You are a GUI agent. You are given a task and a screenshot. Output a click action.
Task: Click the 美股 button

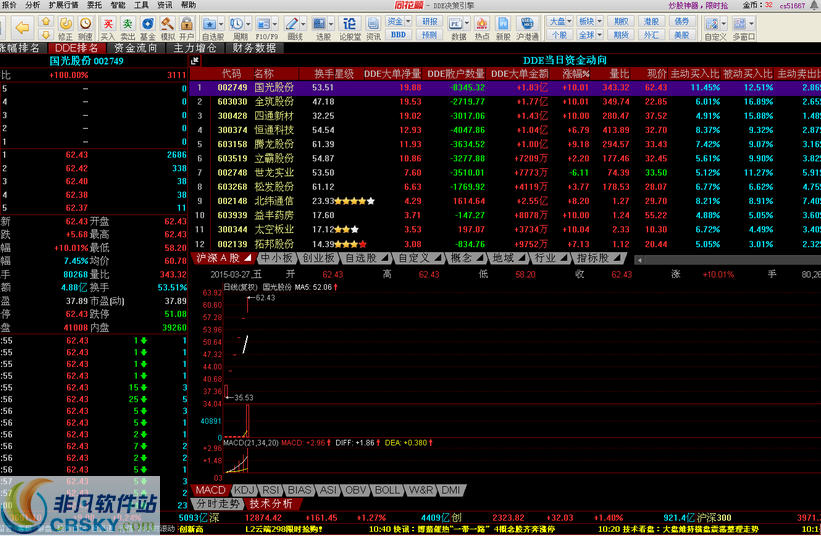click(x=682, y=35)
